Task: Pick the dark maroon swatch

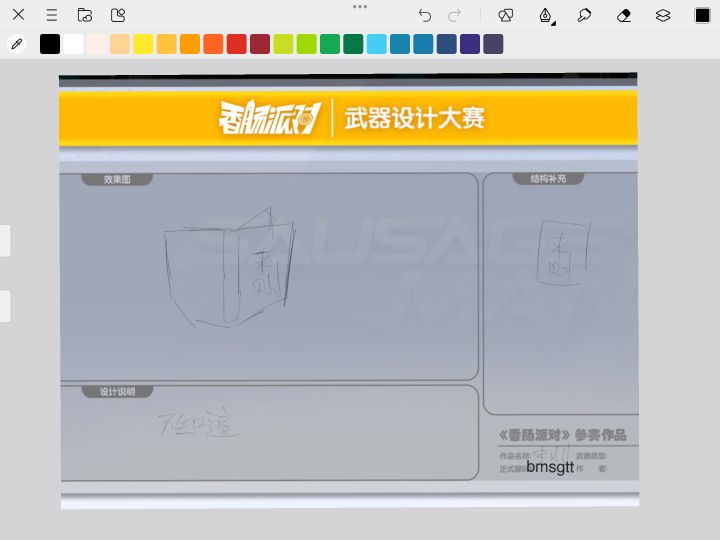Action: point(260,44)
